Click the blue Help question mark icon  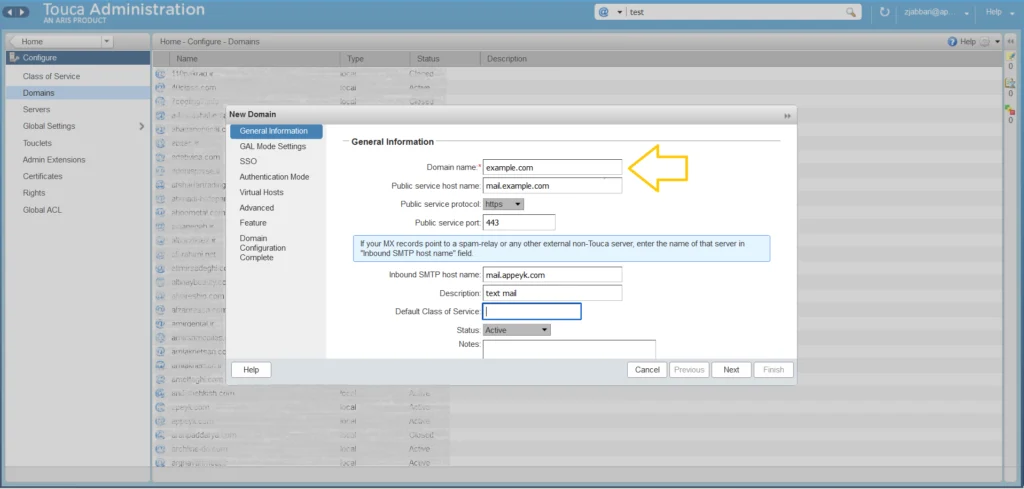click(x=952, y=41)
